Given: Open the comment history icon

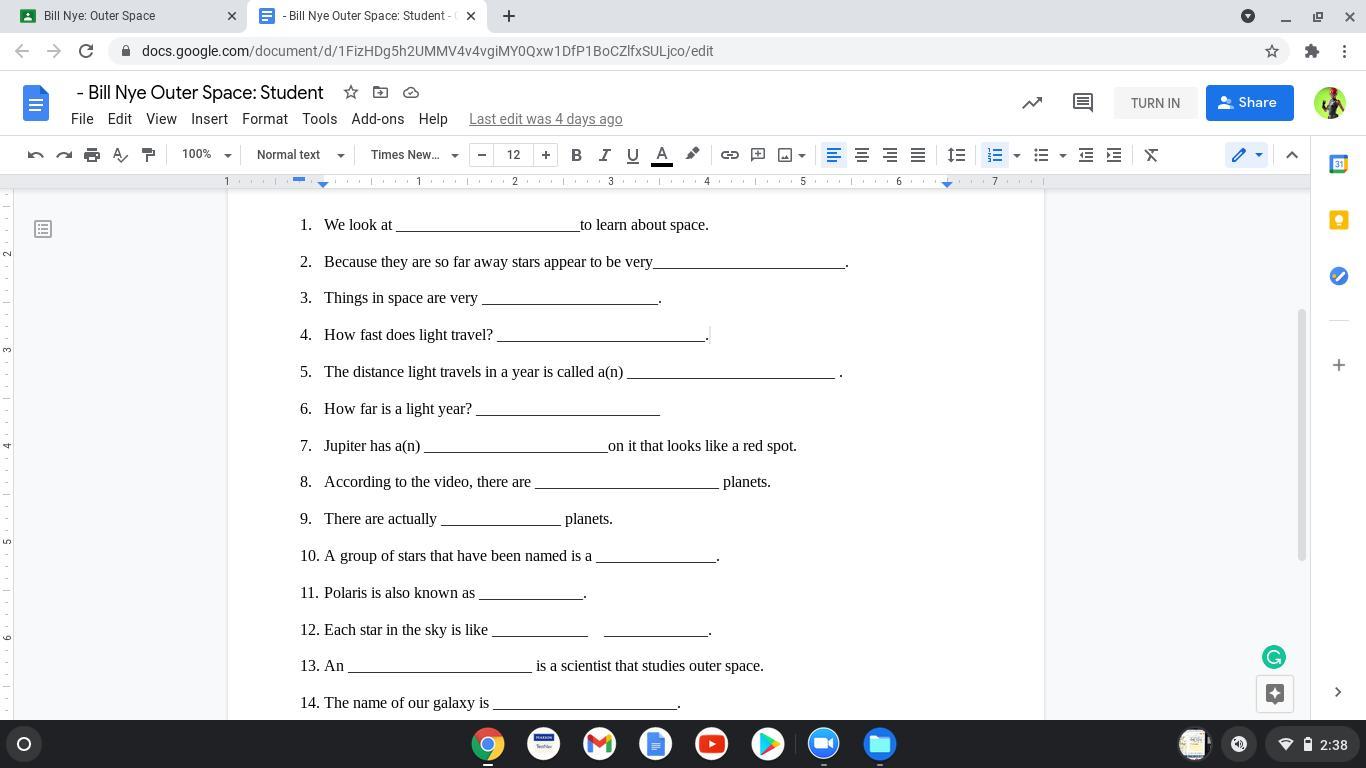Looking at the screenshot, I should (1082, 103).
